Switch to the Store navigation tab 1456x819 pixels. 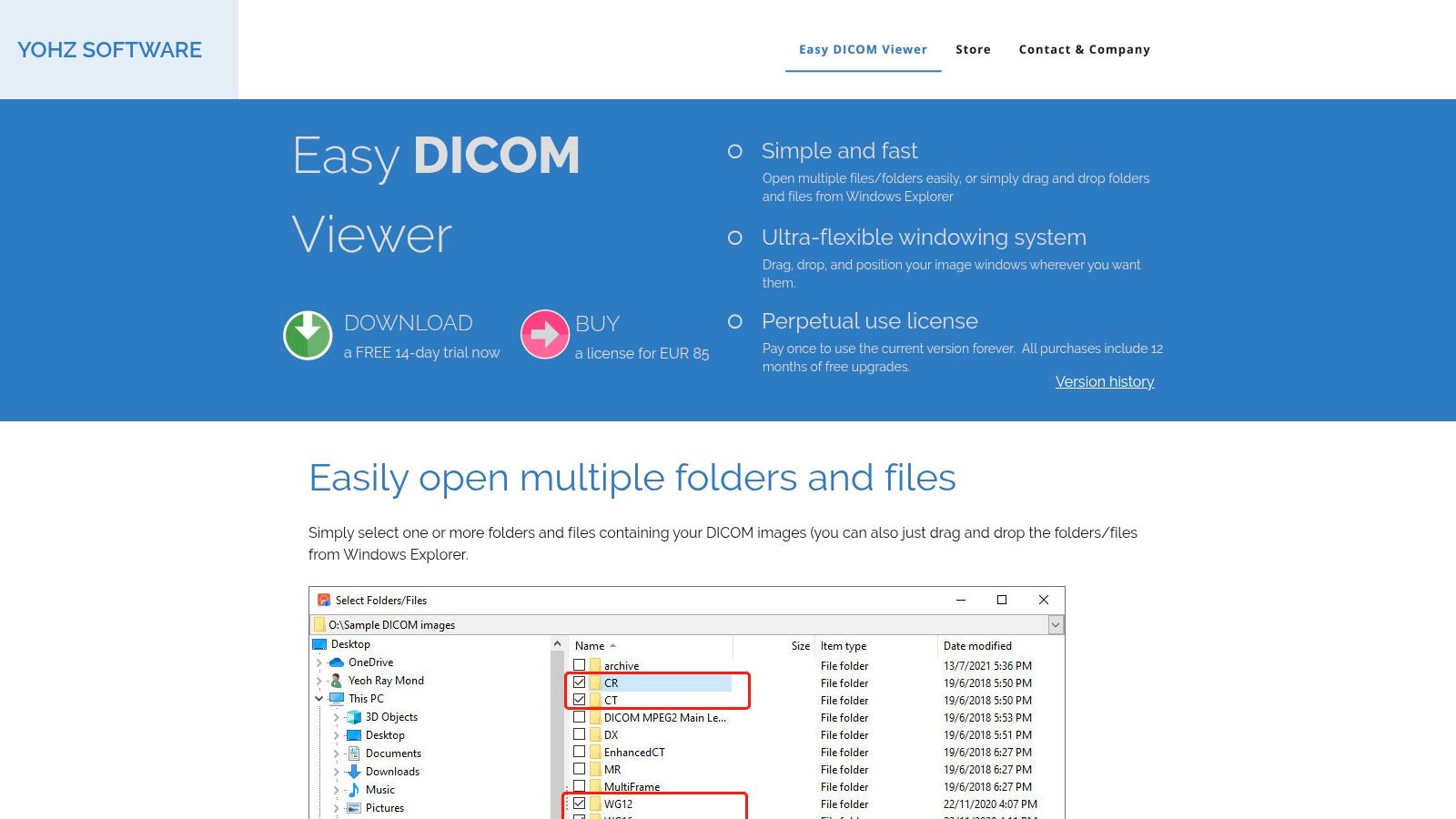coord(973,49)
